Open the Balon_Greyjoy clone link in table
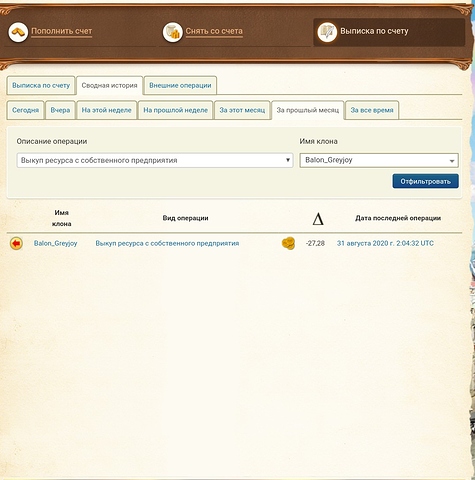Image resolution: width=475 pixels, height=480 pixels. pyautogui.click(x=55, y=243)
